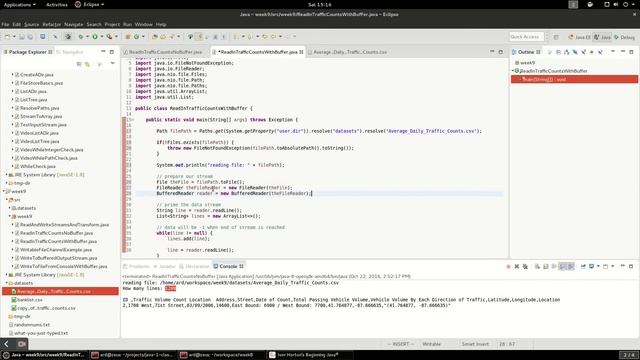Click the New file toolbar icon

[x=7, y=37]
